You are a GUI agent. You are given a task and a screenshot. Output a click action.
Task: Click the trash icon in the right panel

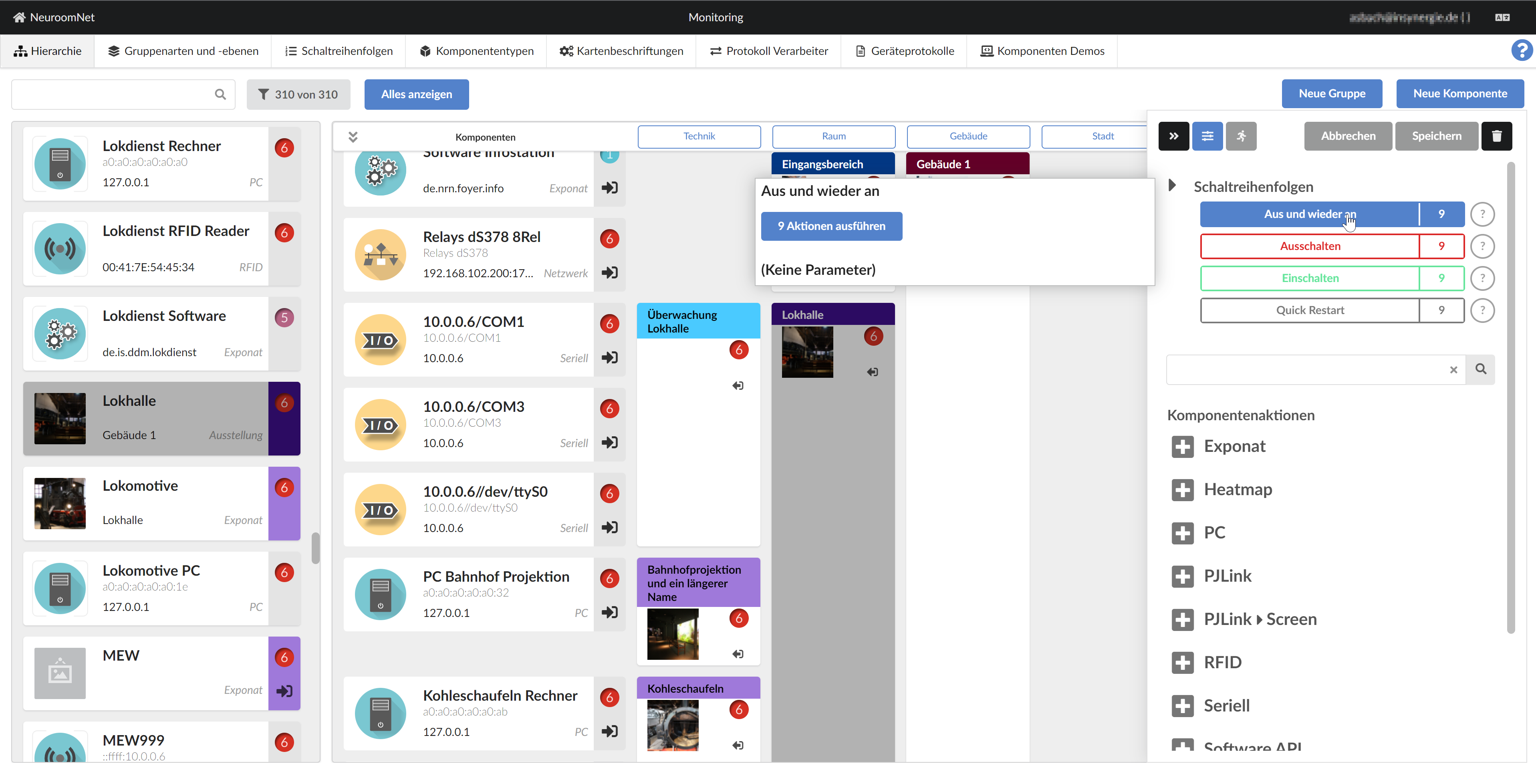[1497, 136]
